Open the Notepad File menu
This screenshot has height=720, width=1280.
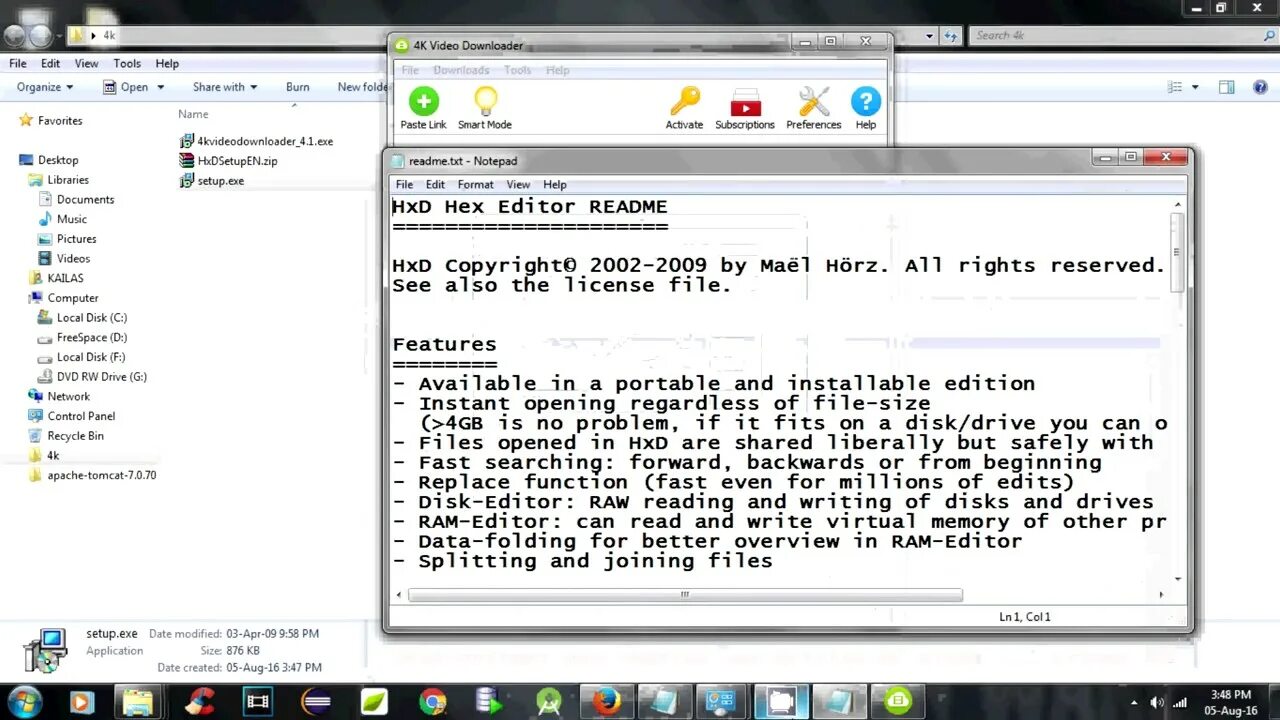click(404, 184)
